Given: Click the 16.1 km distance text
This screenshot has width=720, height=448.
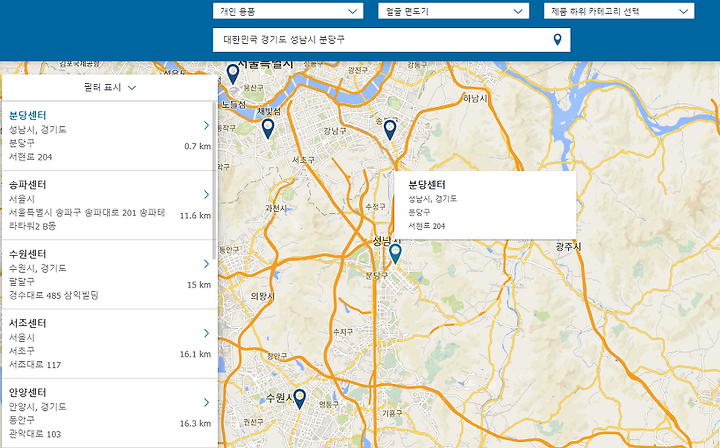Looking at the screenshot, I should (x=195, y=354).
